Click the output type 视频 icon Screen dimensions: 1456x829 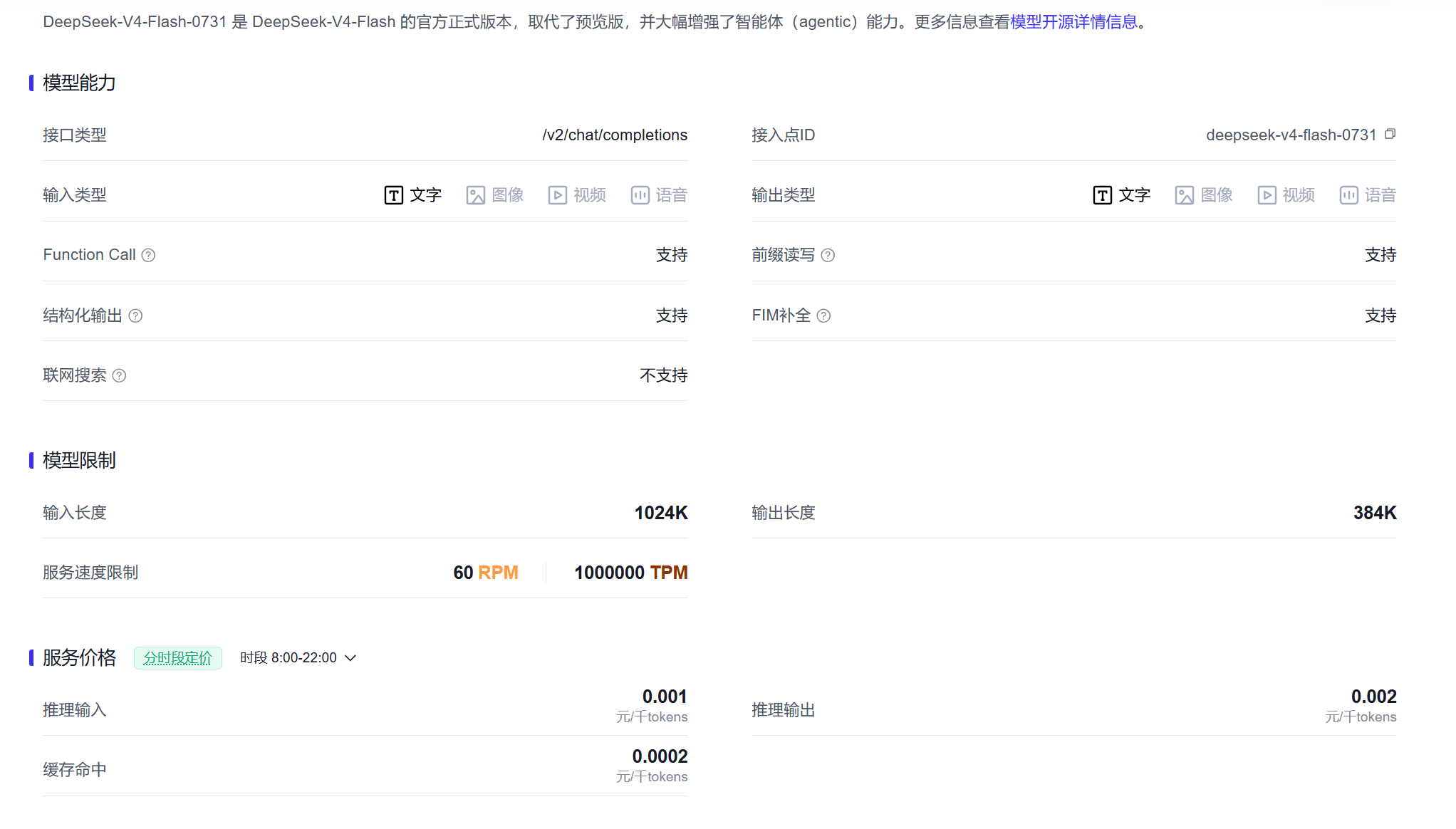(1267, 195)
